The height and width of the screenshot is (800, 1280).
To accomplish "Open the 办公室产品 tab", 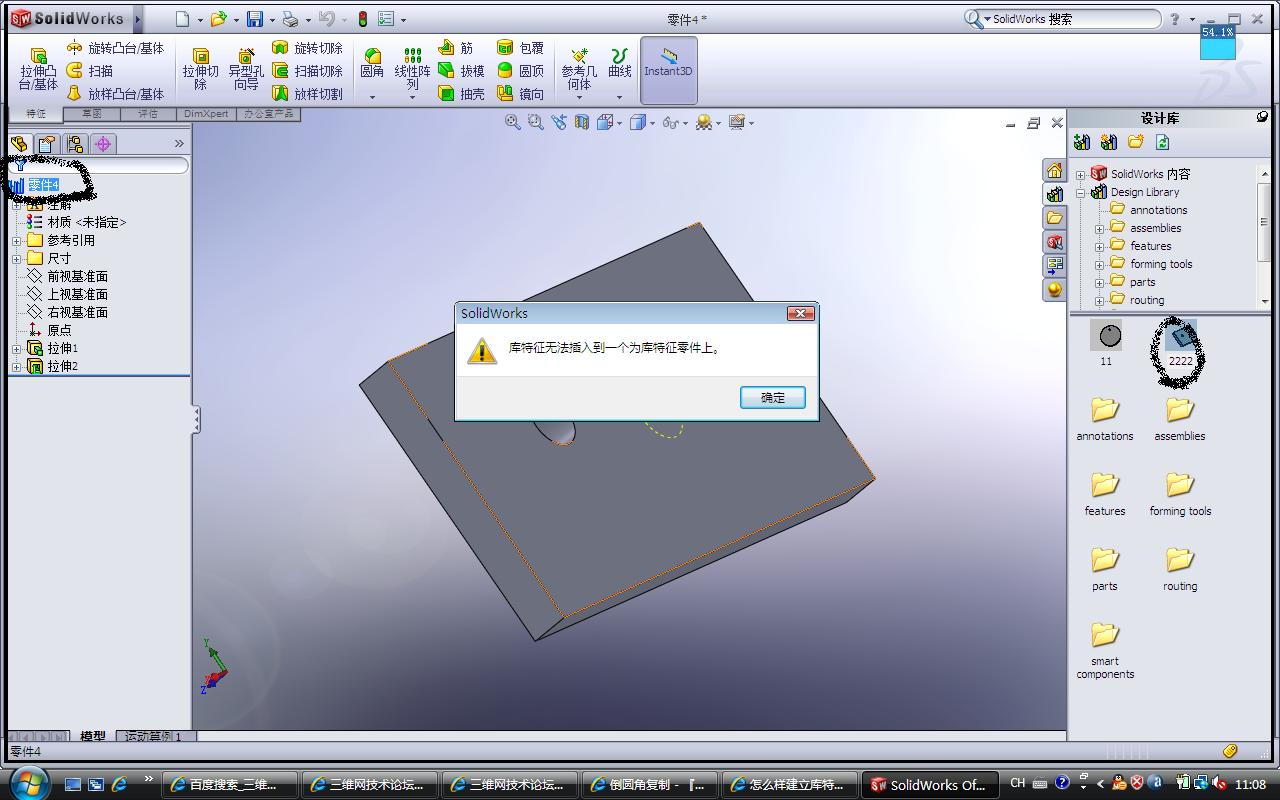I will [268, 114].
